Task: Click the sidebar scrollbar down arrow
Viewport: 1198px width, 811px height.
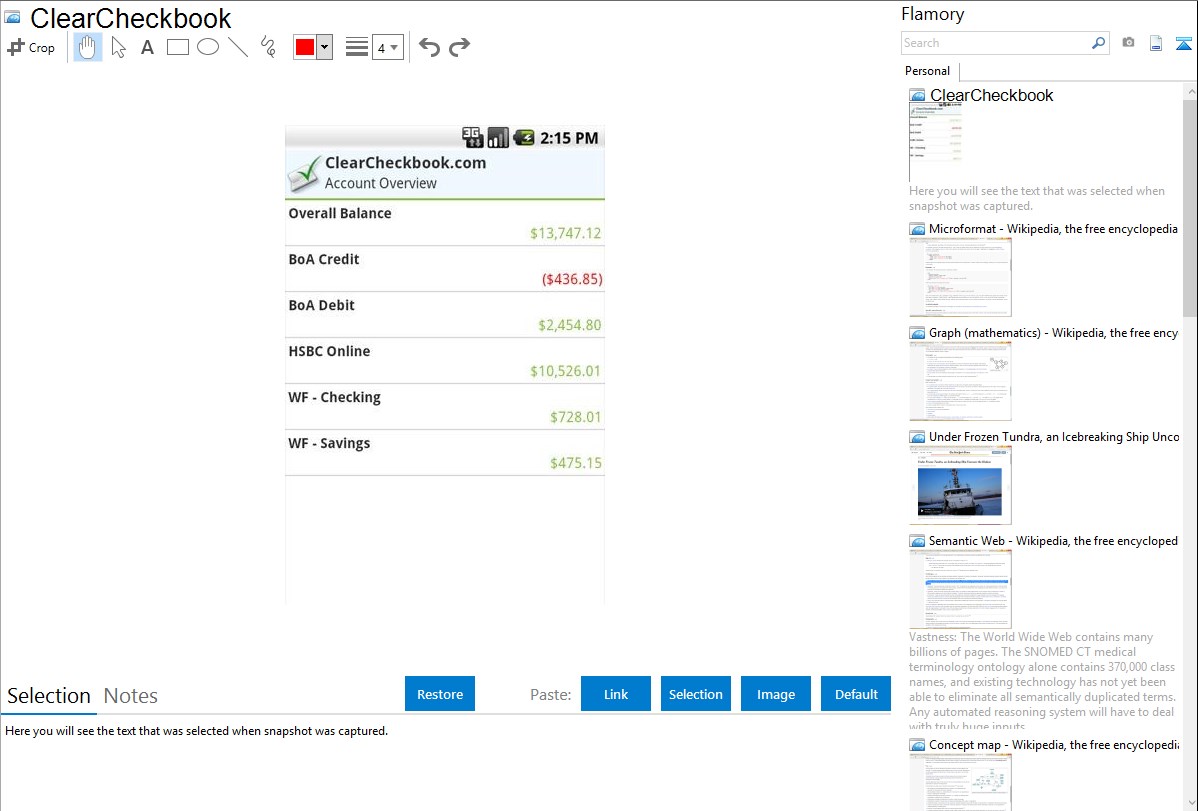Action: click(1191, 803)
